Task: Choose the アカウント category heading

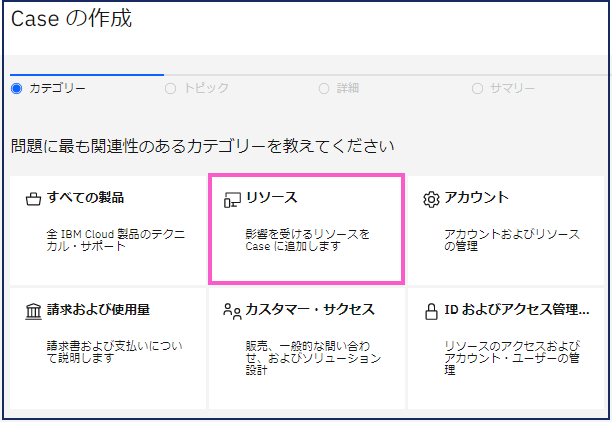Action: (x=476, y=198)
